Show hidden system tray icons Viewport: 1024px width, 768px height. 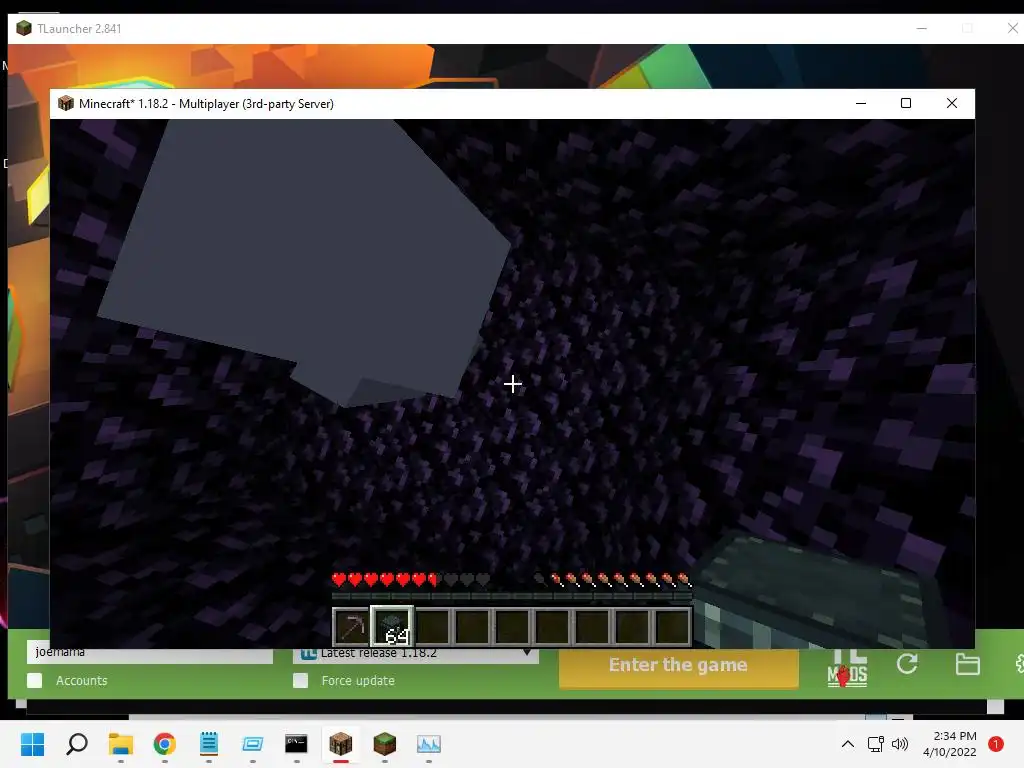pos(848,744)
